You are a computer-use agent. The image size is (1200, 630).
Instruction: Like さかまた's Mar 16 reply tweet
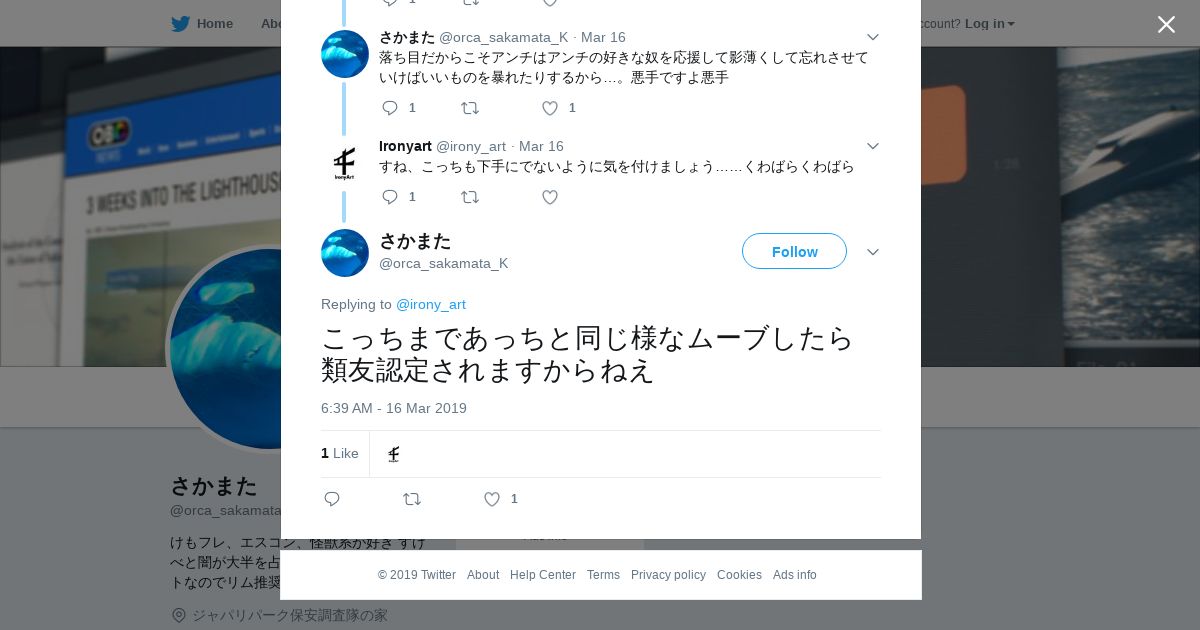[550, 108]
